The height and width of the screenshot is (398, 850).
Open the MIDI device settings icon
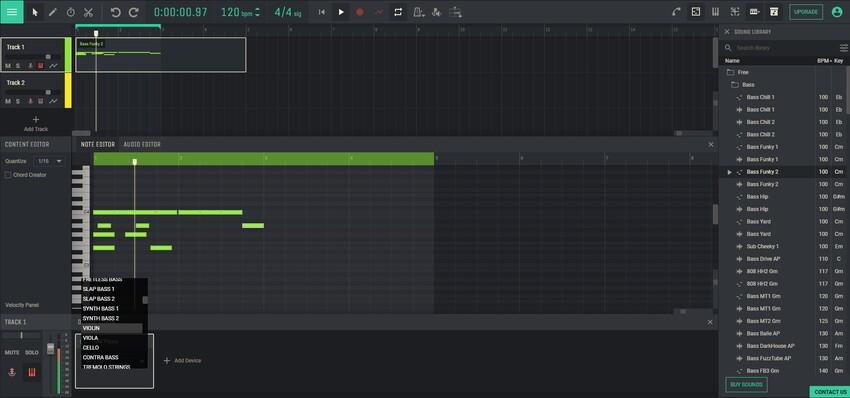pyautogui.click(x=754, y=12)
